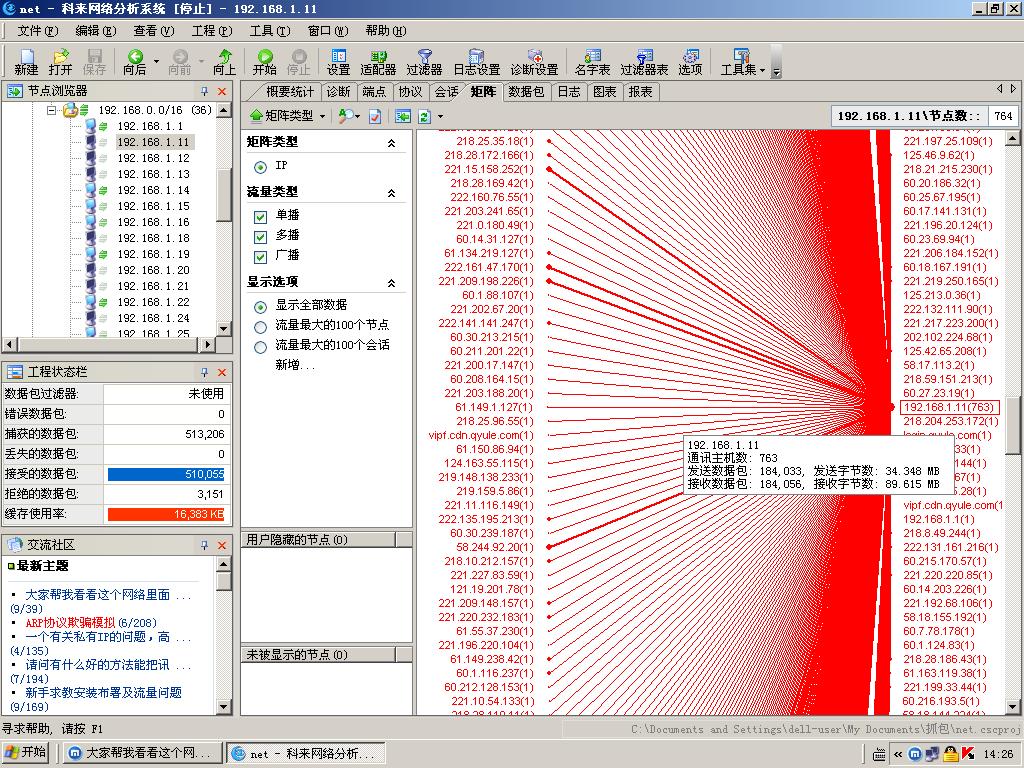1024x768 pixels.
Task: Click the 日志设置 (Log Settings) icon
Action: pos(476,62)
